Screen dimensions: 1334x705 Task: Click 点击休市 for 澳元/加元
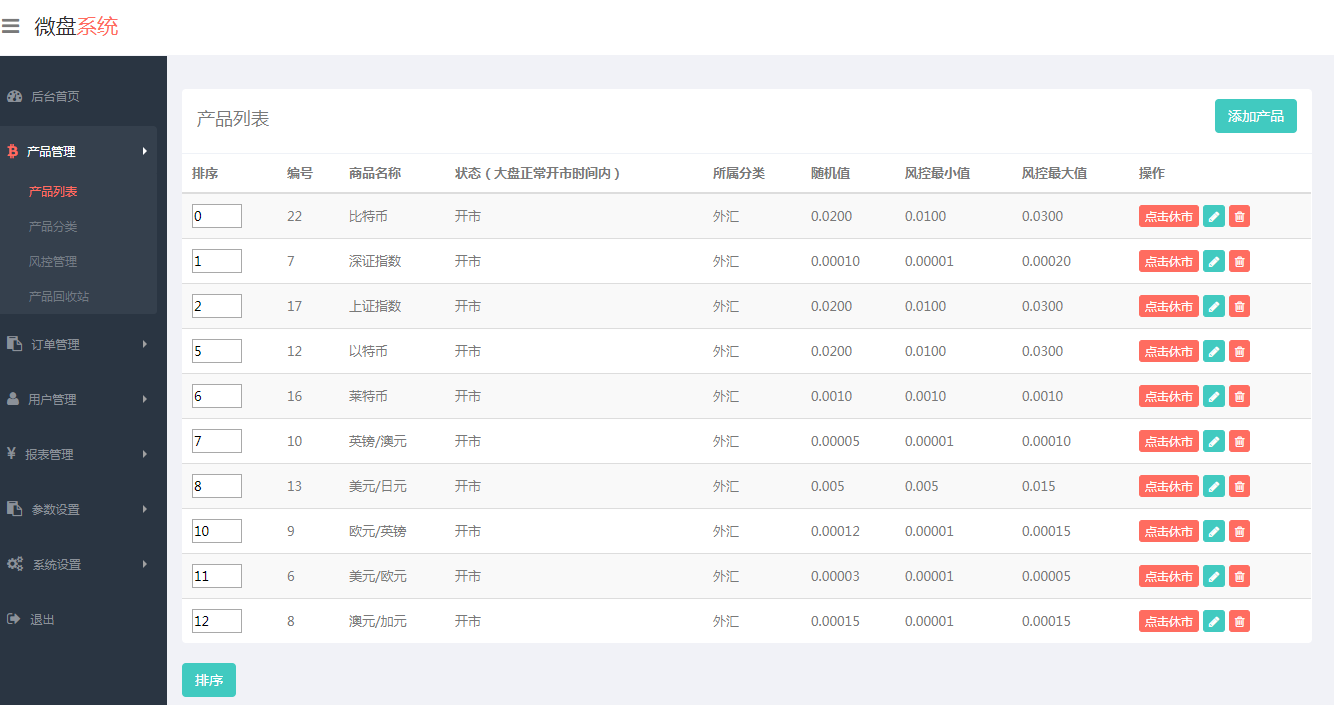click(x=1168, y=621)
